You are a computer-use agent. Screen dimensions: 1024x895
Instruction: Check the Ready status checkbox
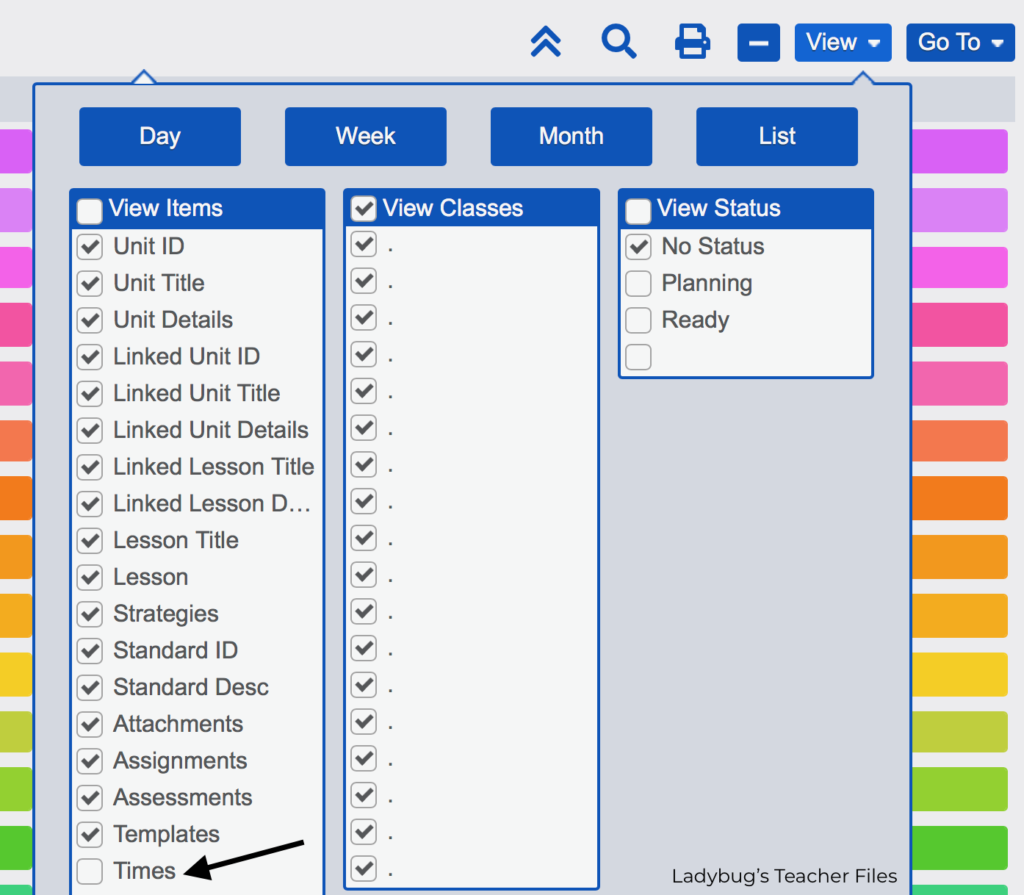(x=638, y=320)
